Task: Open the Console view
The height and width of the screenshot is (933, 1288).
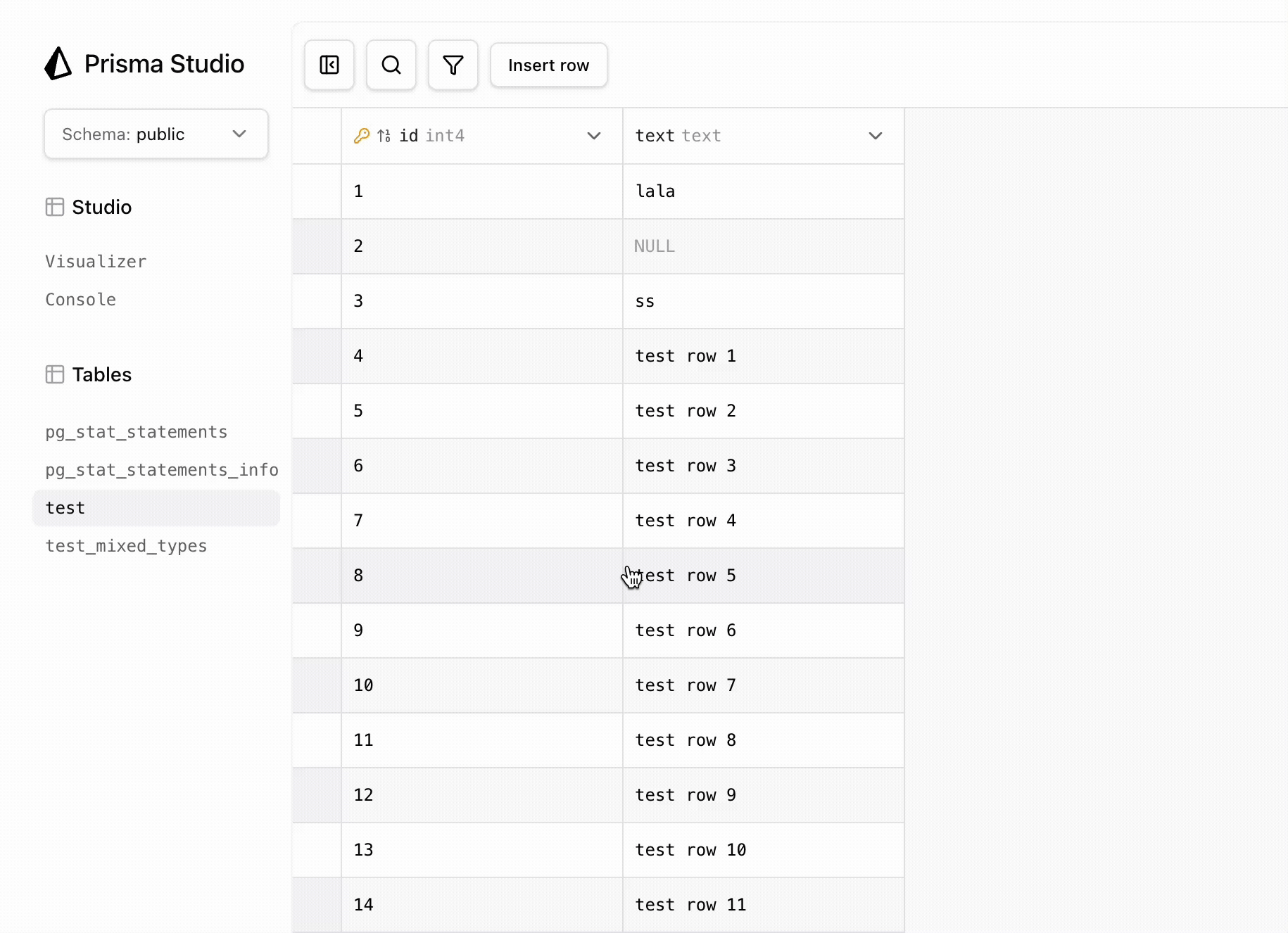Action: coord(80,299)
